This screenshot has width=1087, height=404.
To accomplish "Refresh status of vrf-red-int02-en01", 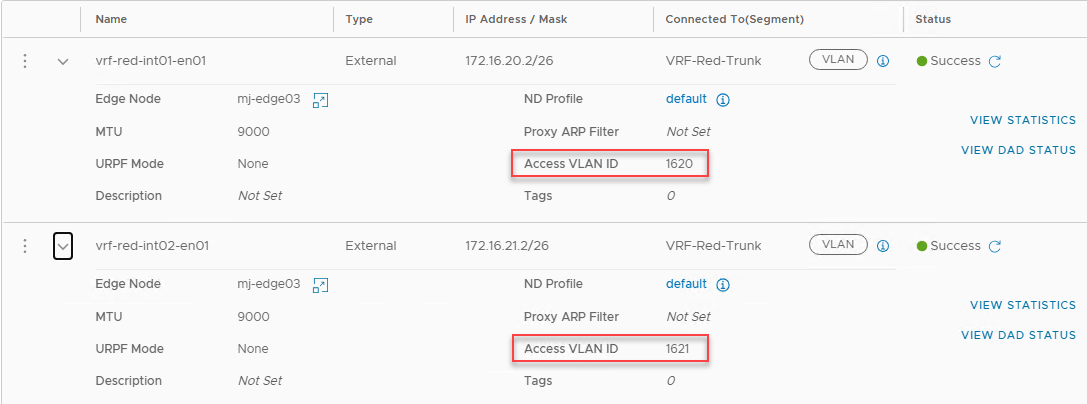I will pos(994,246).
